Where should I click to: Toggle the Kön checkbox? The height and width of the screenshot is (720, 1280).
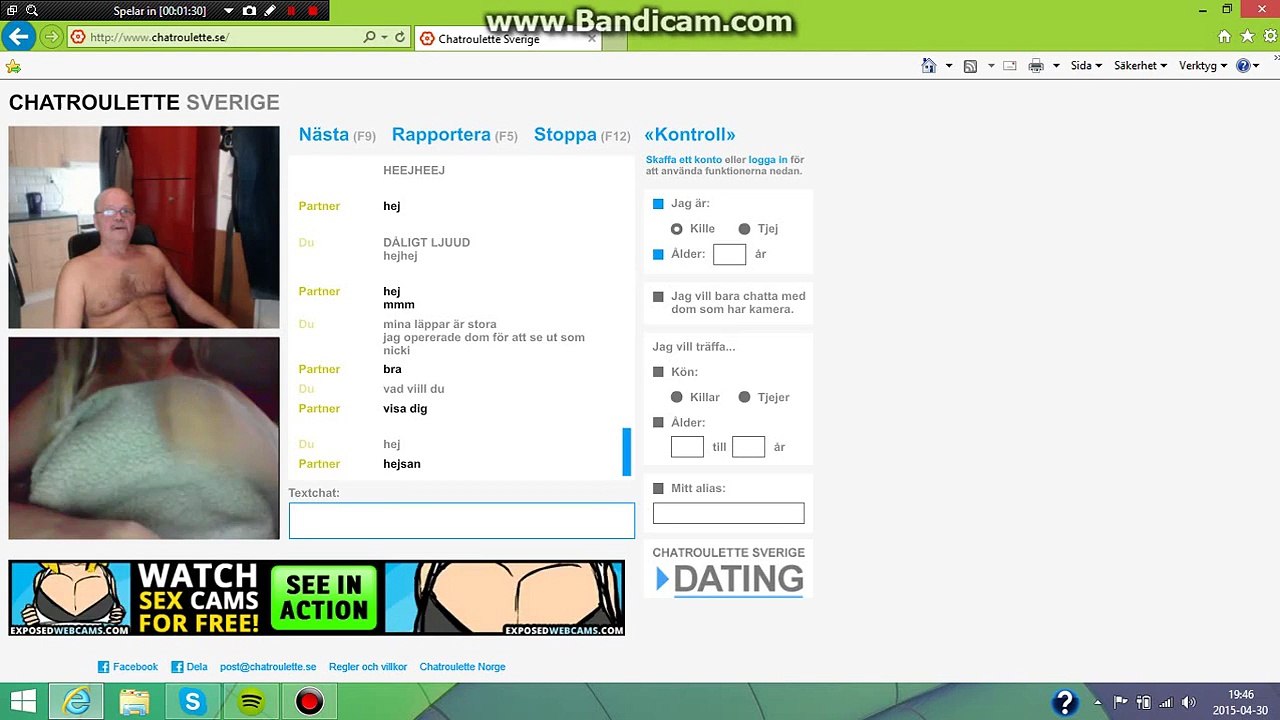658,372
